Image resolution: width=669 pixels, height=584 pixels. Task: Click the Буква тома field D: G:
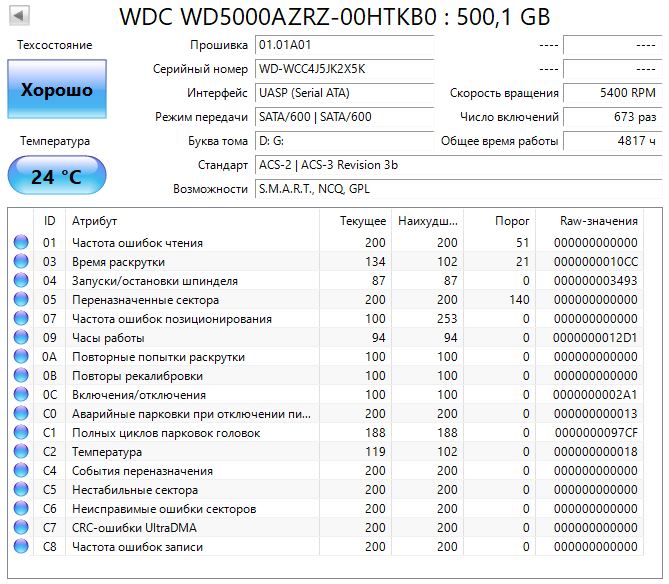[344, 141]
